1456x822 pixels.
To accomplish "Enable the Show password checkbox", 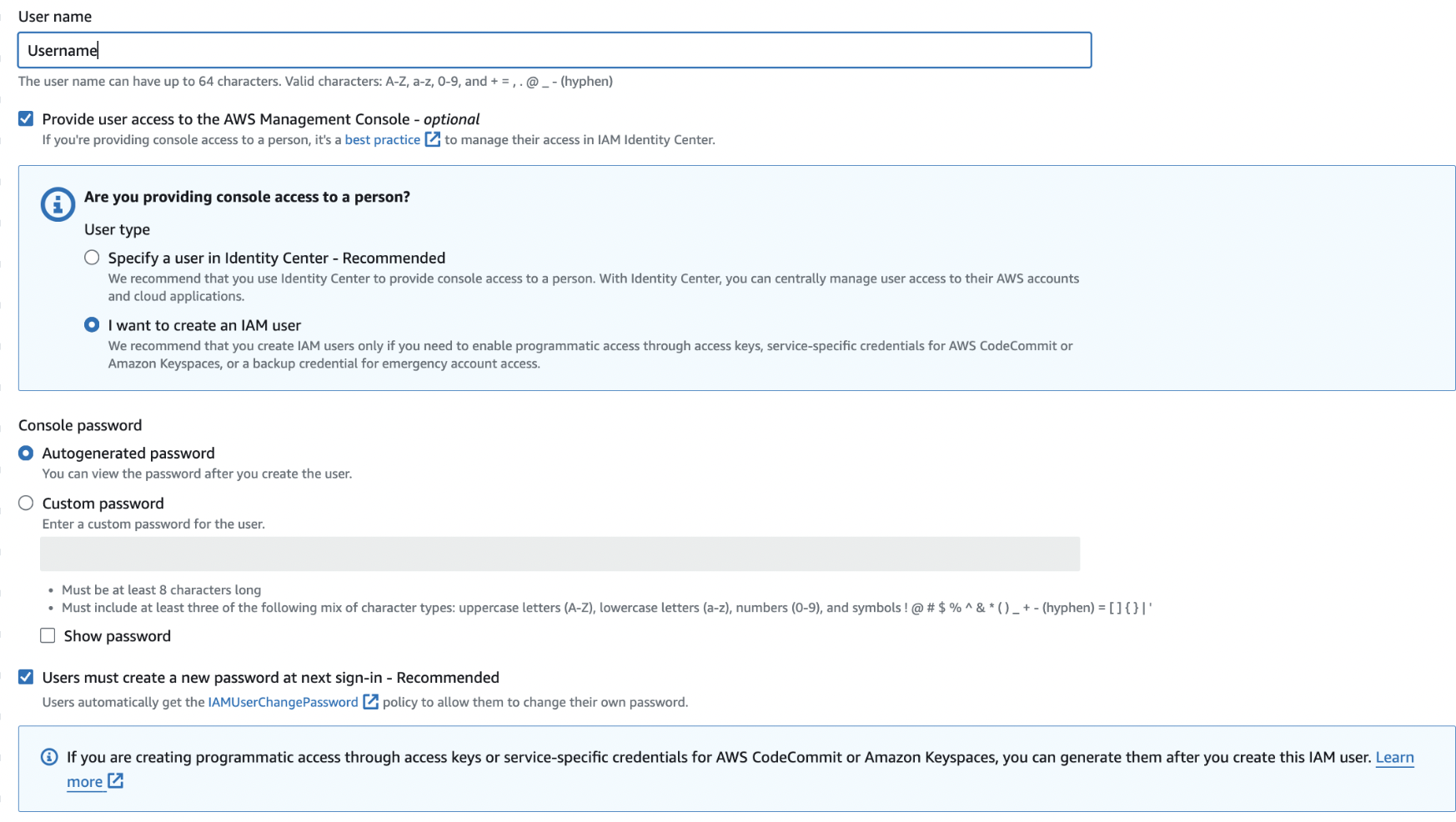I will coord(48,636).
